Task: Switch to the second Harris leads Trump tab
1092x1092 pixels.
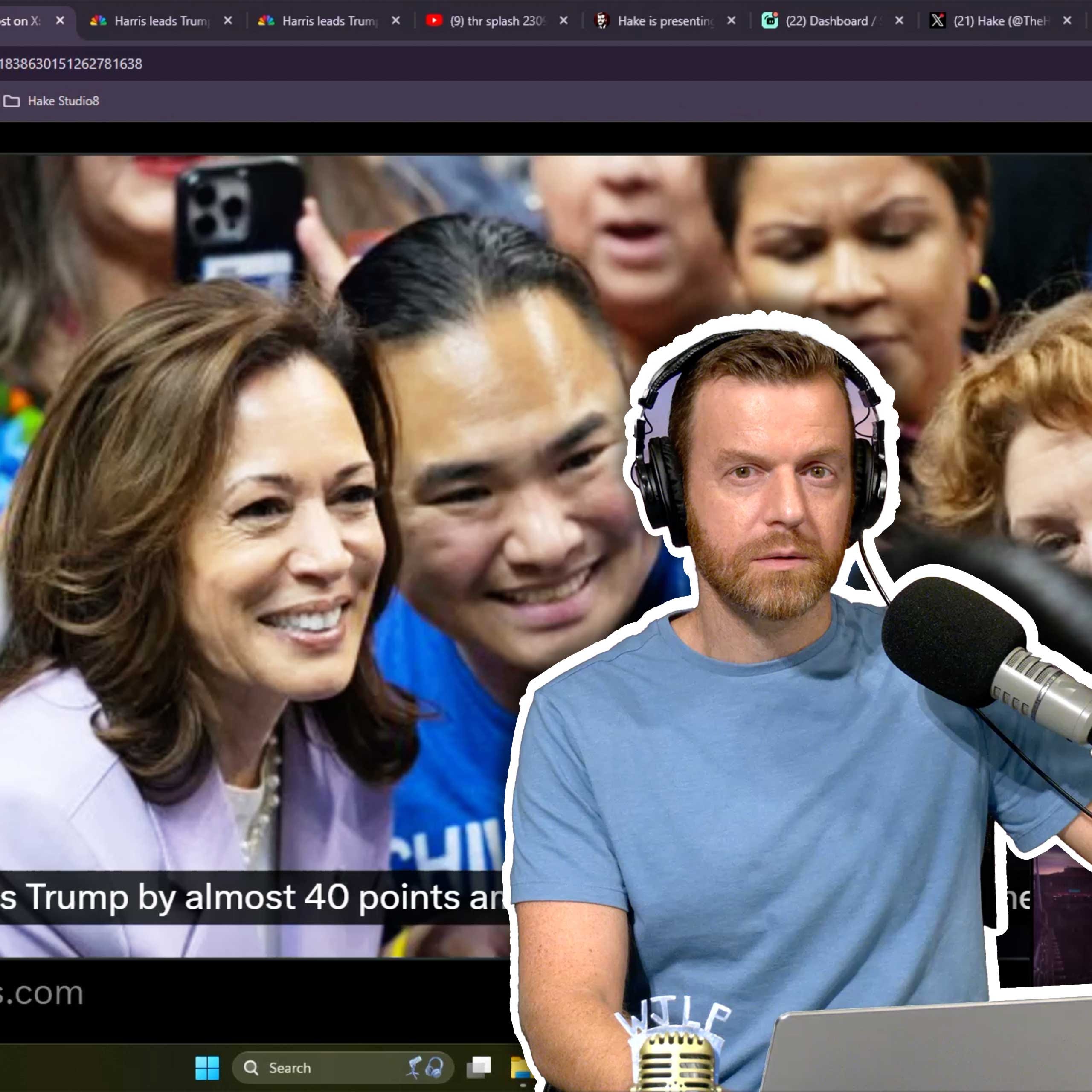Action: (329, 21)
